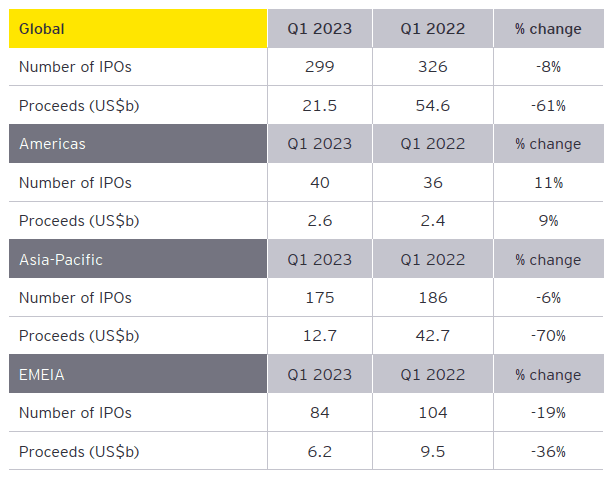Select the Americas section header
This screenshot has height=480, width=614.
[138, 144]
